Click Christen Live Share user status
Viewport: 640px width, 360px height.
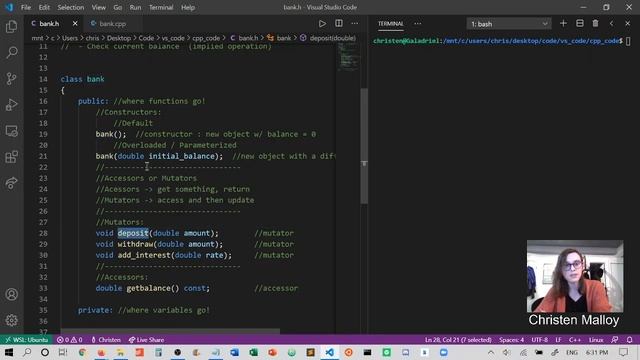pyautogui.click(x=106, y=340)
